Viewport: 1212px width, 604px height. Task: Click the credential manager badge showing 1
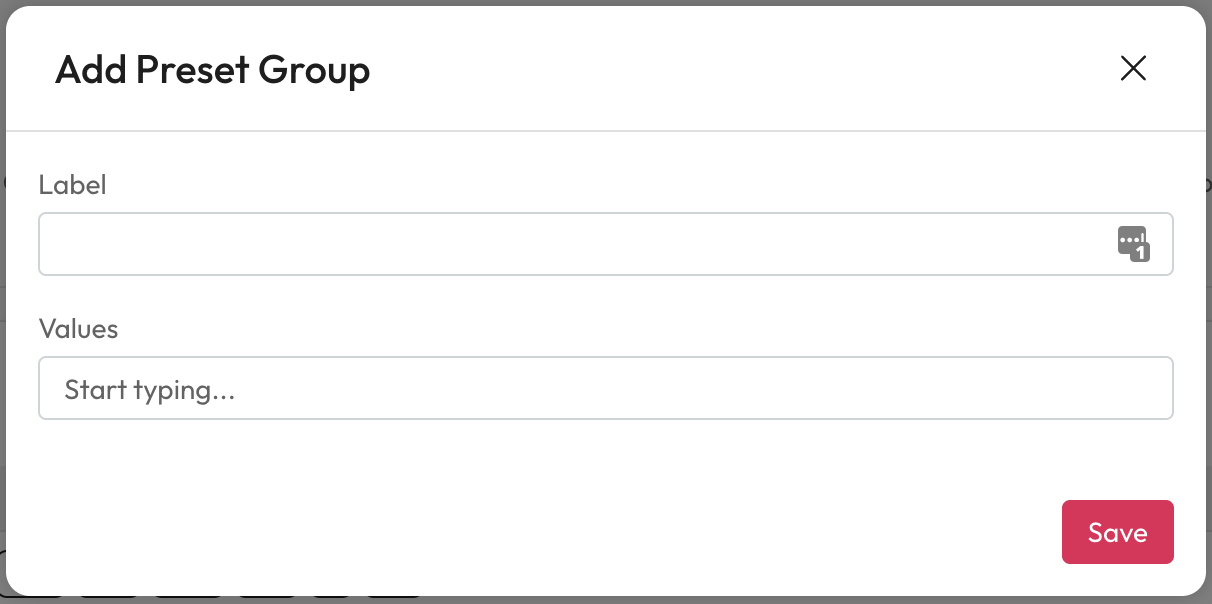point(1133,244)
